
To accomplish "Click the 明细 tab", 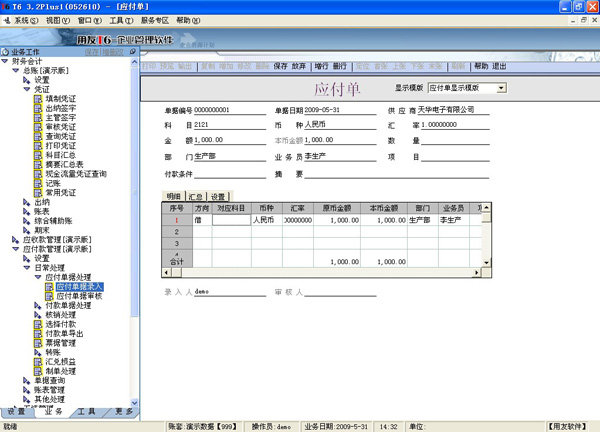I will (x=173, y=196).
